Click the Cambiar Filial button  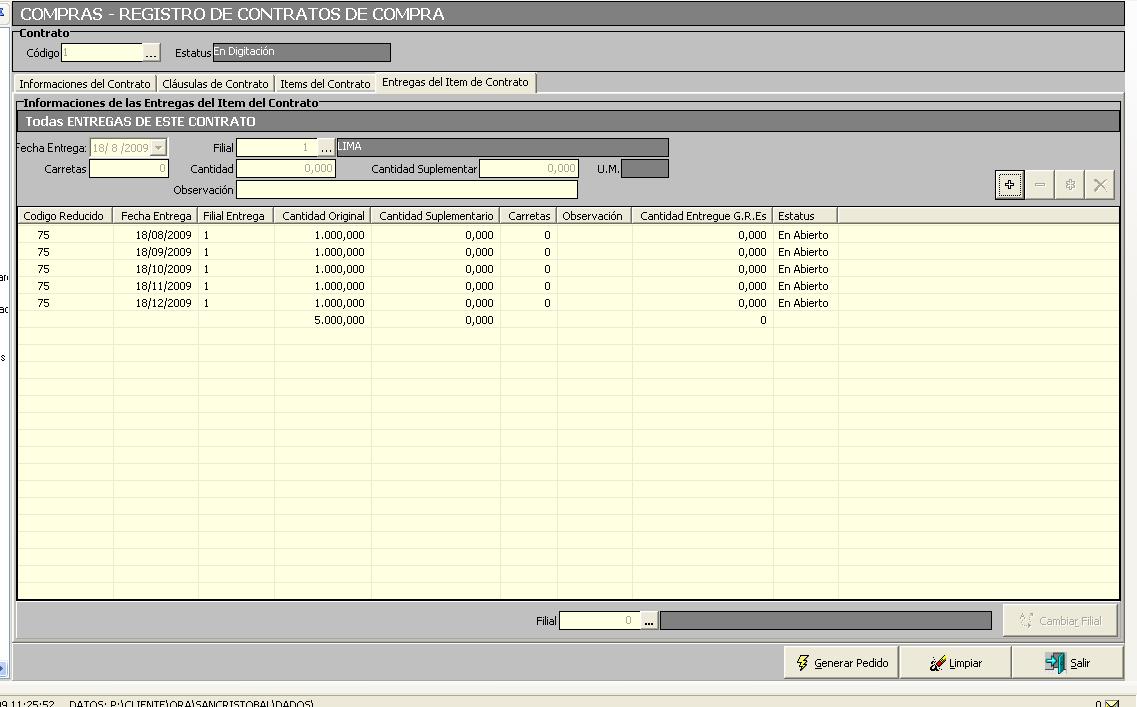[1060, 621]
